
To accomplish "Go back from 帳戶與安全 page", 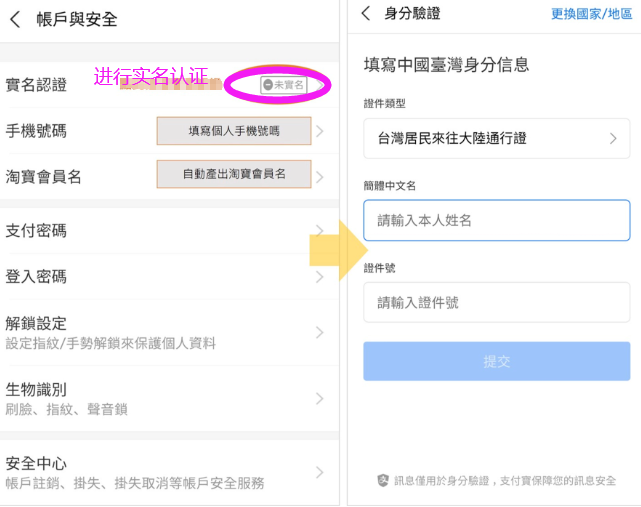I will point(15,19).
